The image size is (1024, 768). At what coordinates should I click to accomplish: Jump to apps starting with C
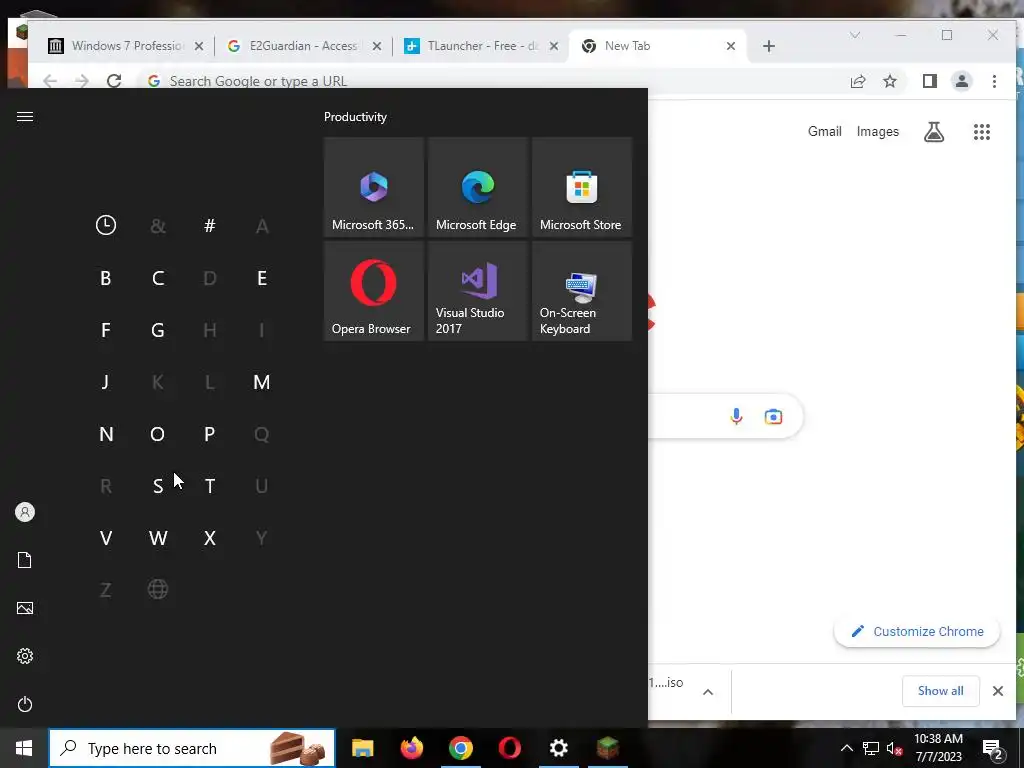tap(158, 278)
